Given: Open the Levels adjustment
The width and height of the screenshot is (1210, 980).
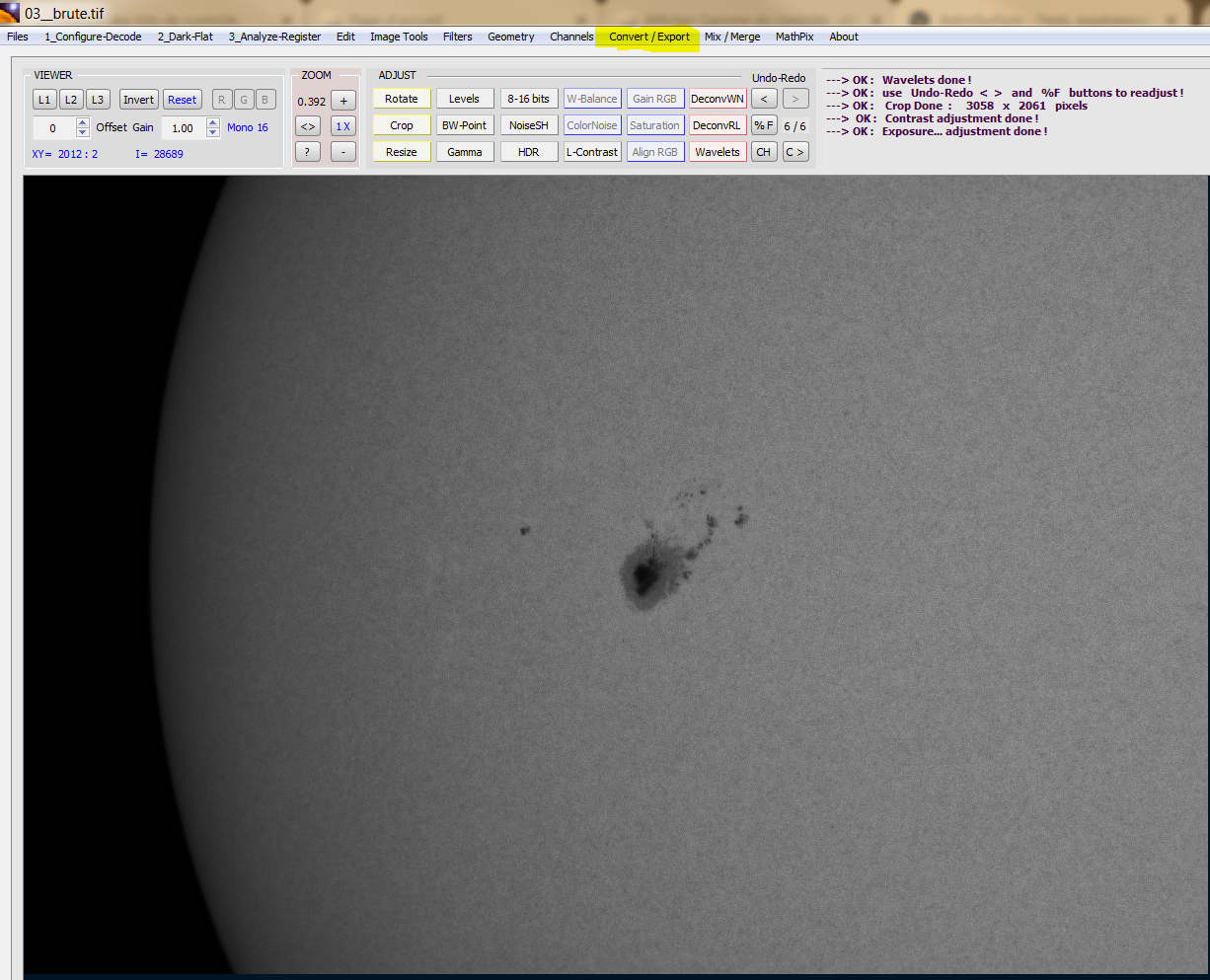Looking at the screenshot, I should click(x=465, y=99).
